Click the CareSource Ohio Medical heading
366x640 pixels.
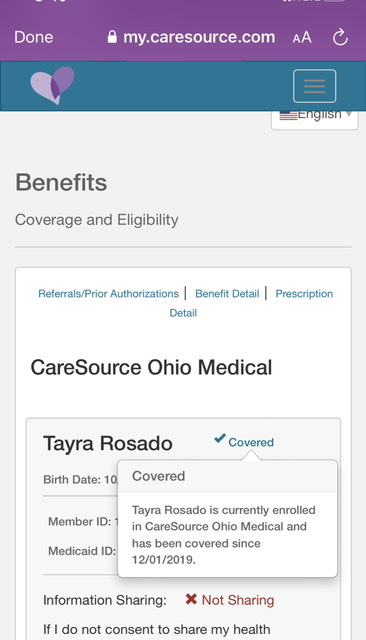click(151, 367)
